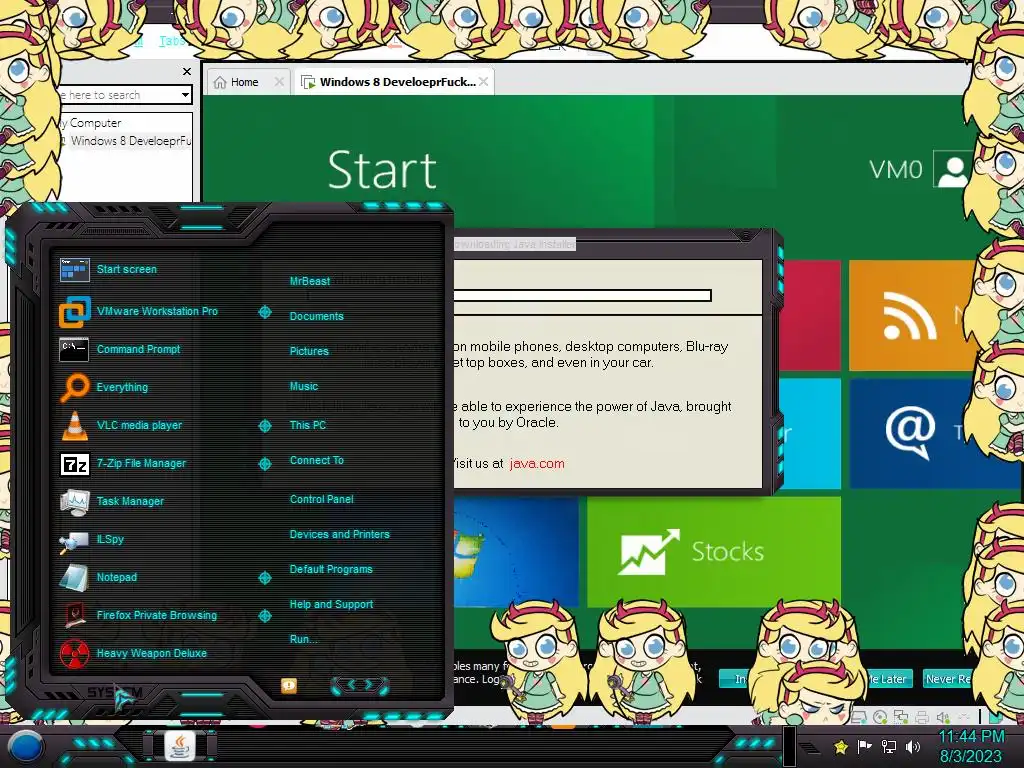Open the Action Center flag tray icon
The image size is (1024, 768).
[x=865, y=746]
